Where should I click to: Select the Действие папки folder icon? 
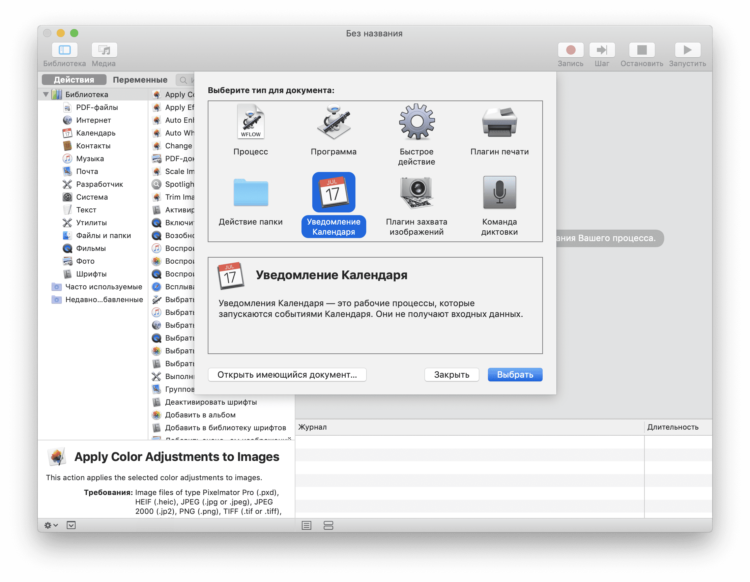(251, 192)
